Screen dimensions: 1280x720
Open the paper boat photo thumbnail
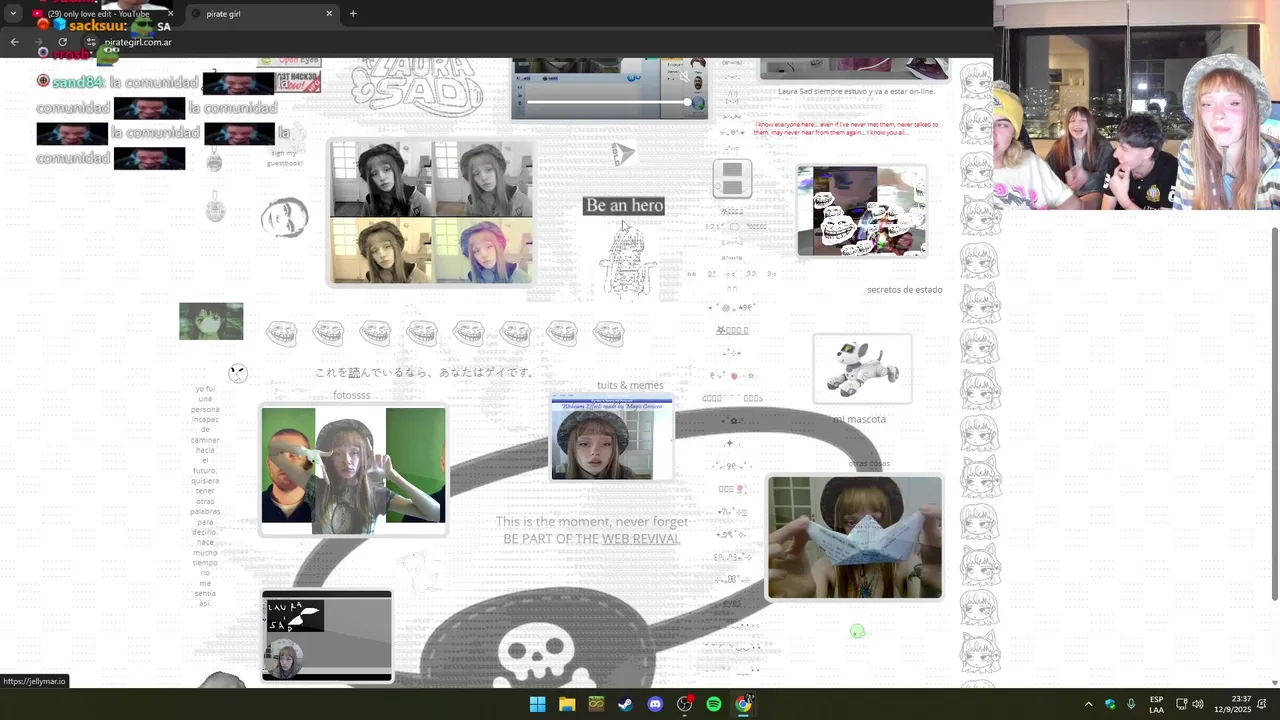coord(855,538)
